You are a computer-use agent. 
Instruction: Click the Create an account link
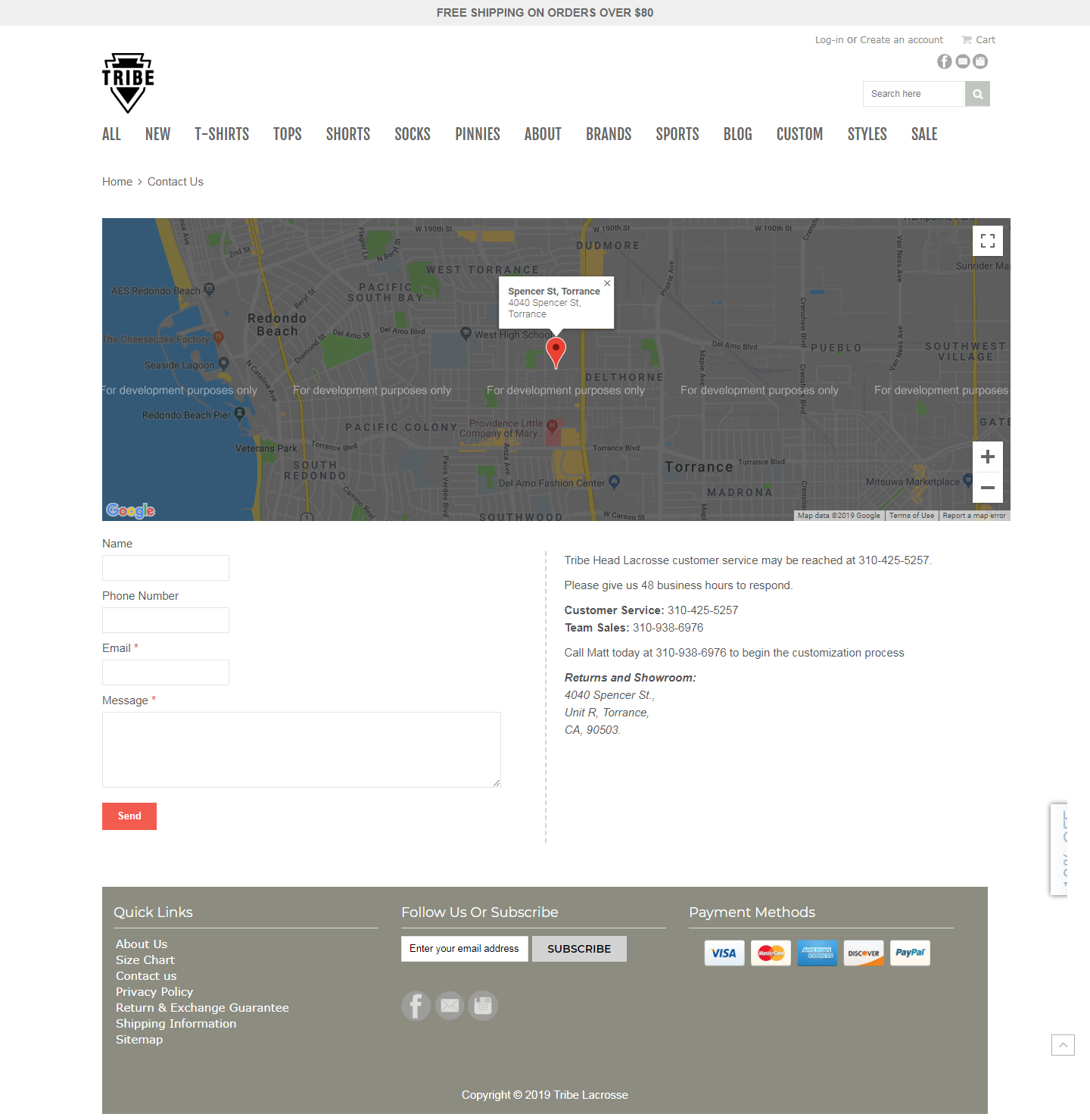click(x=902, y=39)
